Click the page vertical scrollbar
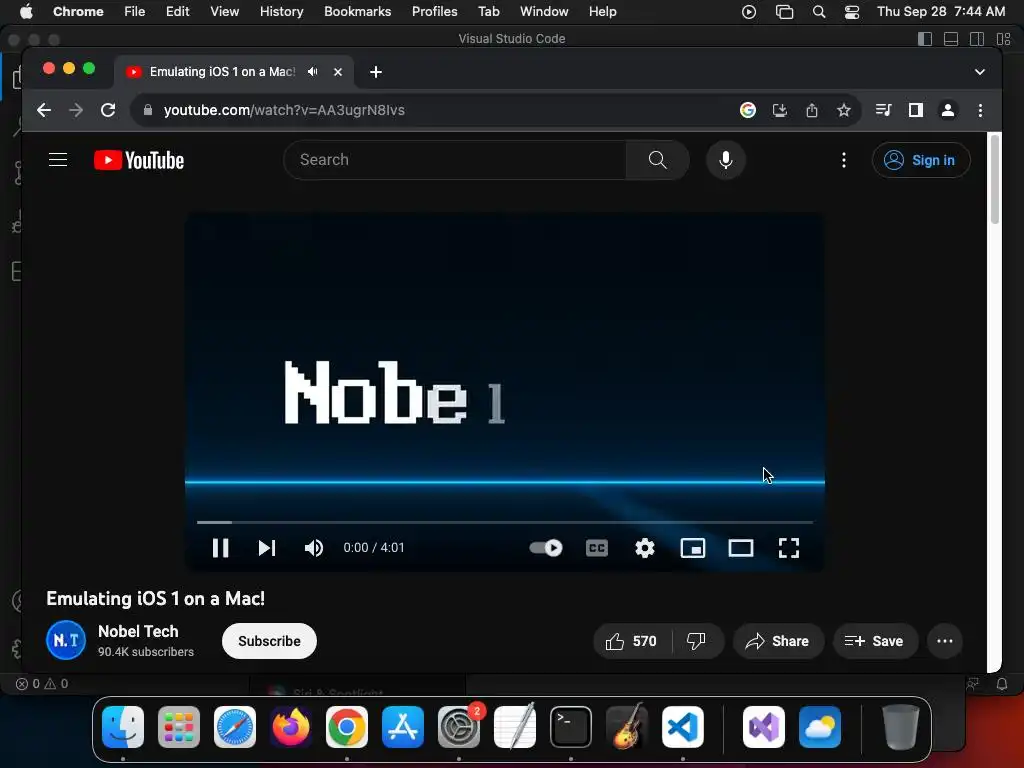Image resolution: width=1024 pixels, height=768 pixels. (x=995, y=181)
